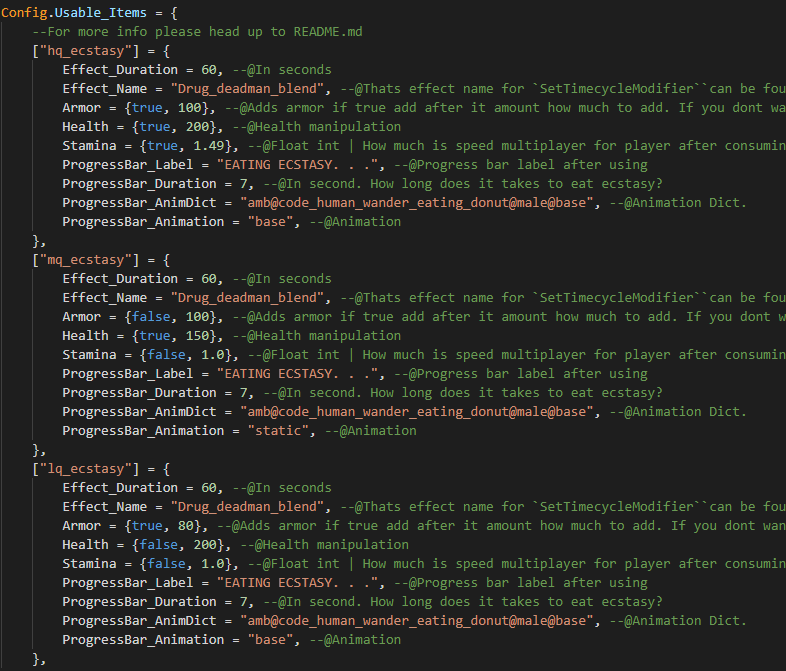Click the Health false keyword in lq_ecstasy
786x671 pixels.
158,545
